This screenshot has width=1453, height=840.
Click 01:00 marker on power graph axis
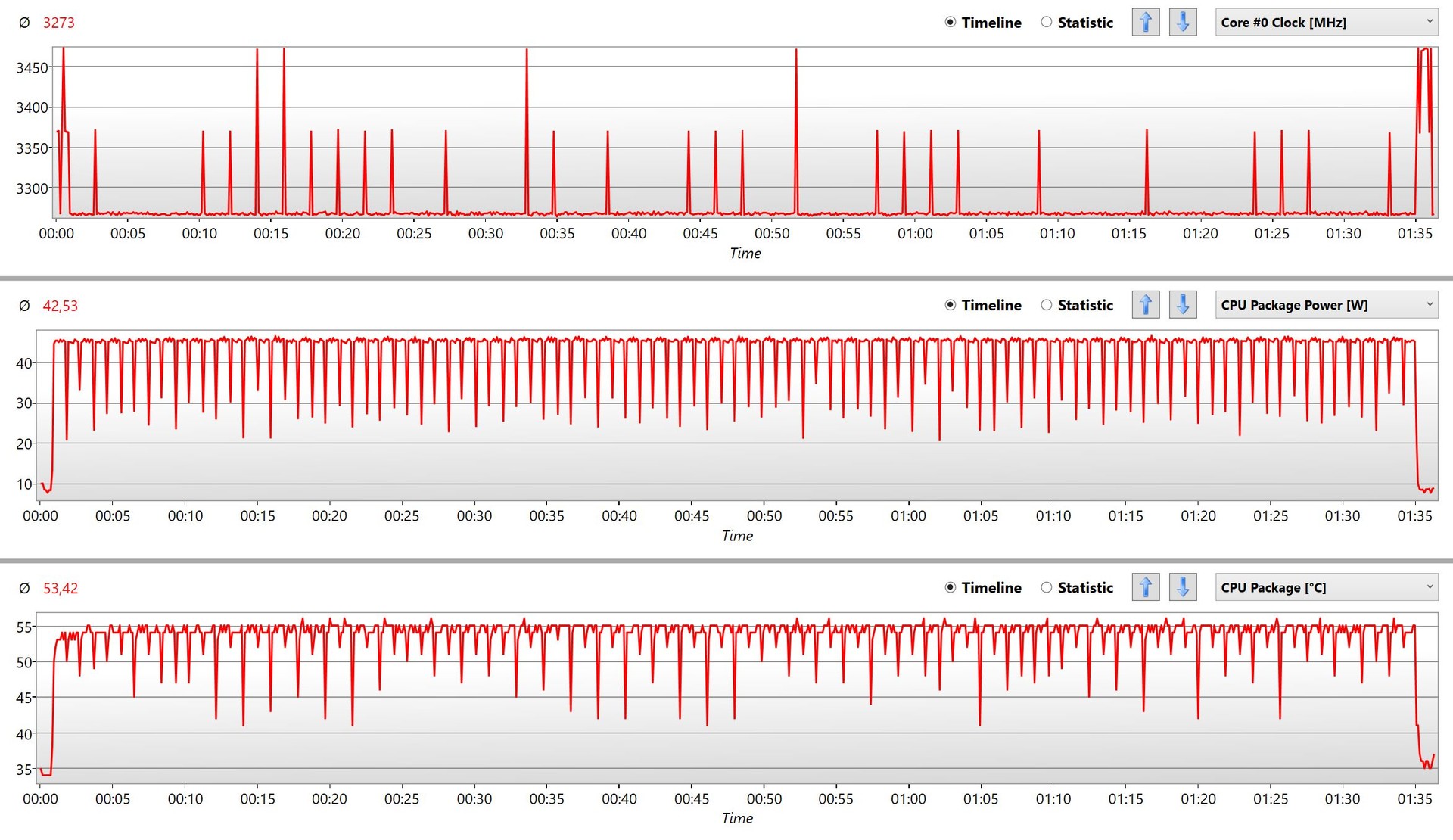[908, 516]
